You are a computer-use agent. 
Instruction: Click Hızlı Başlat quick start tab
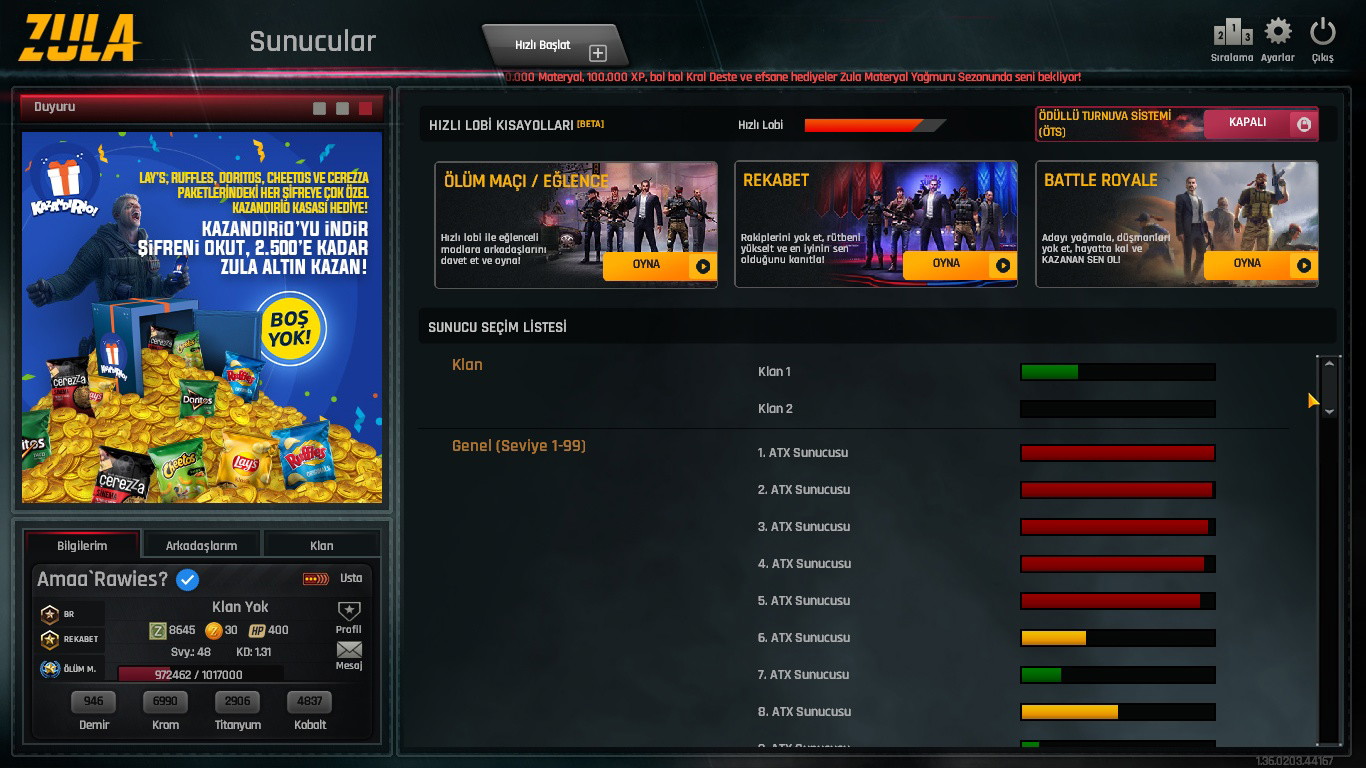555,46
